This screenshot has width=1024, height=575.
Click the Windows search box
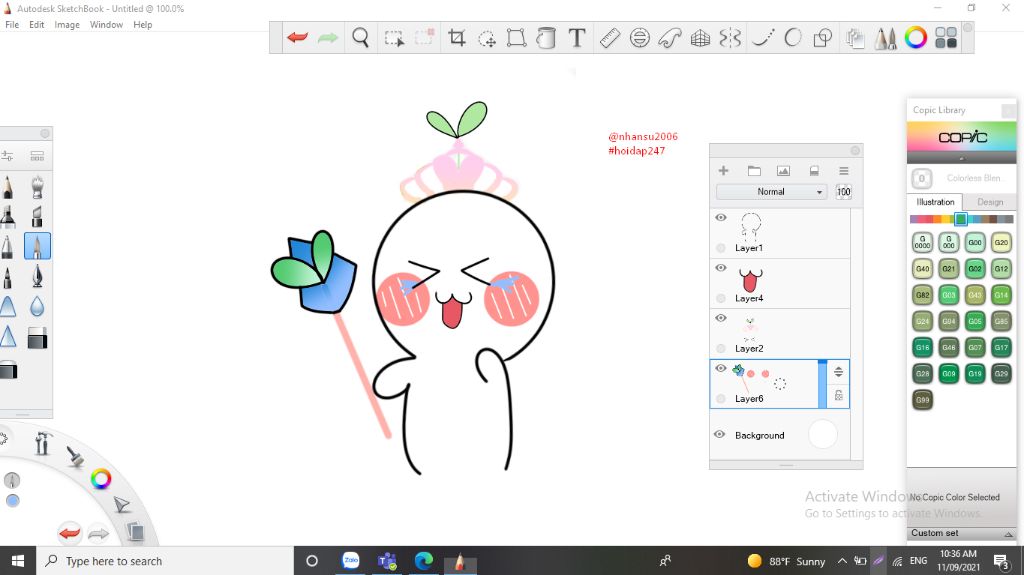[167, 561]
